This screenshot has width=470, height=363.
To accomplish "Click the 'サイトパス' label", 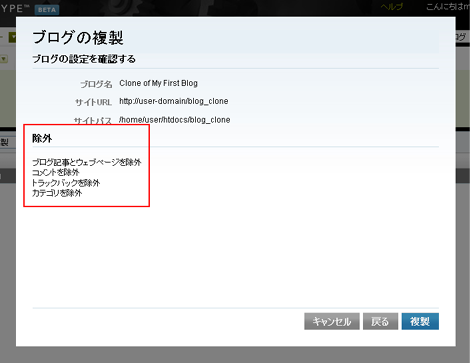I will coord(93,121).
